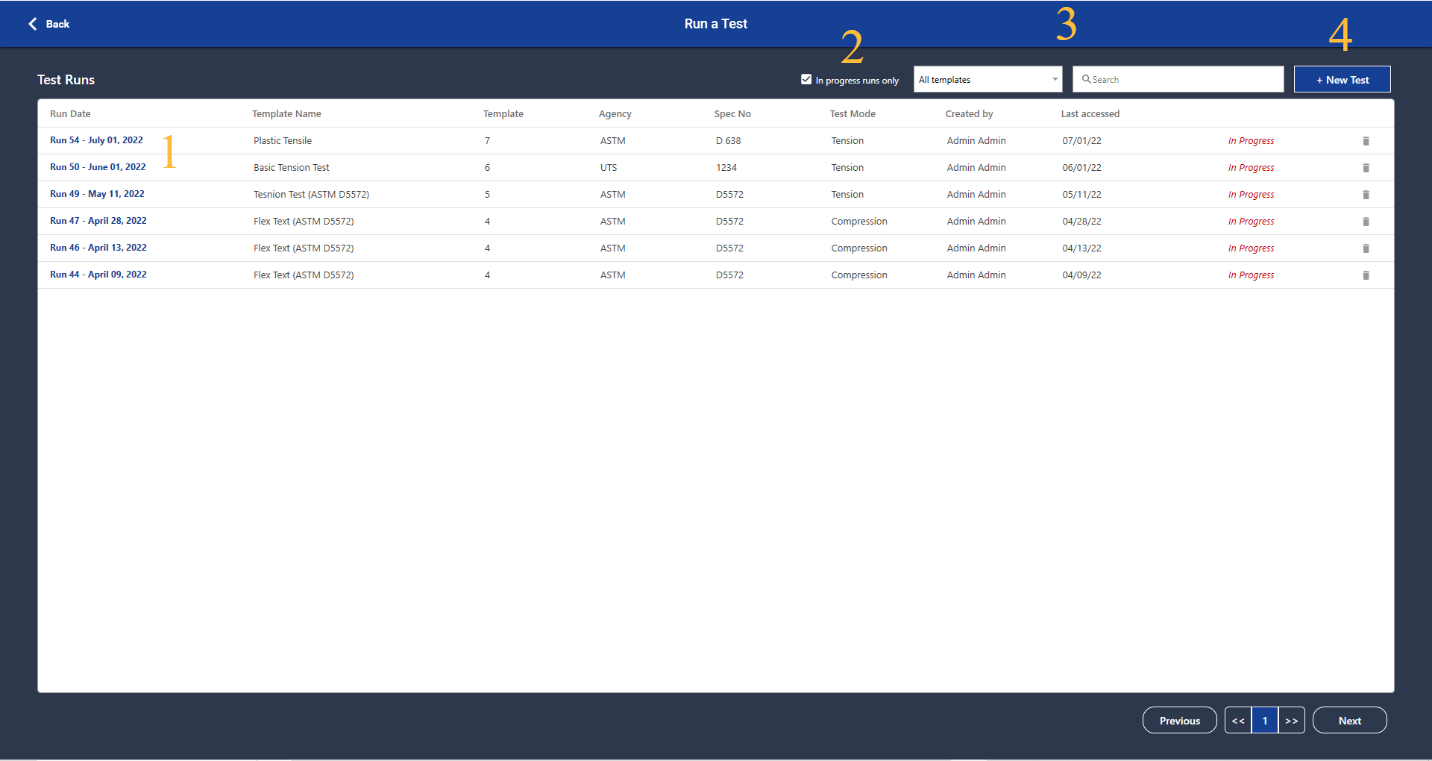Click the In Progress status for Run 44
The height and width of the screenshot is (761, 1432).
click(x=1251, y=275)
